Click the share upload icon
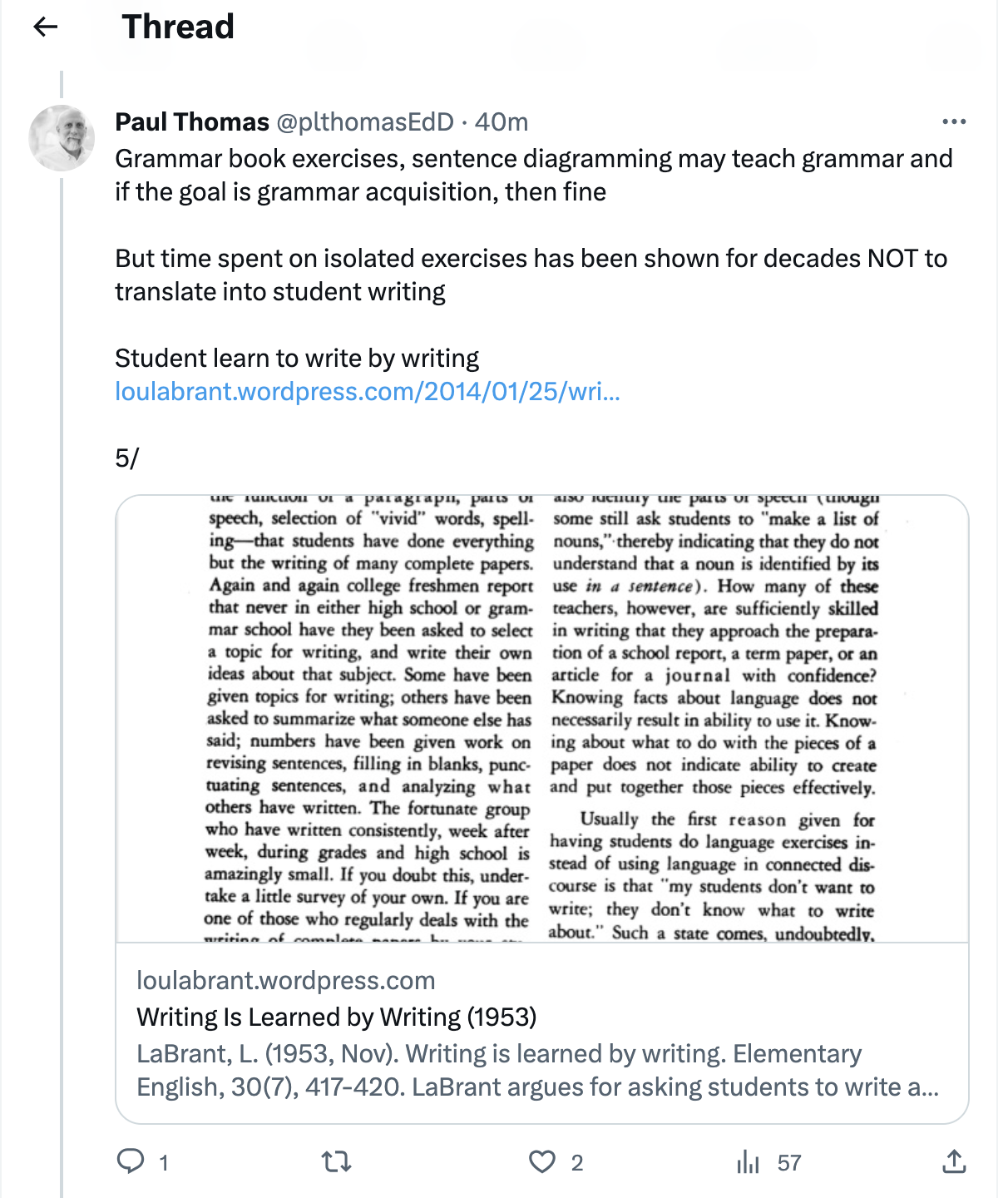Image resolution: width=1008 pixels, height=1198 pixels. pyautogui.click(x=954, y=1161)
